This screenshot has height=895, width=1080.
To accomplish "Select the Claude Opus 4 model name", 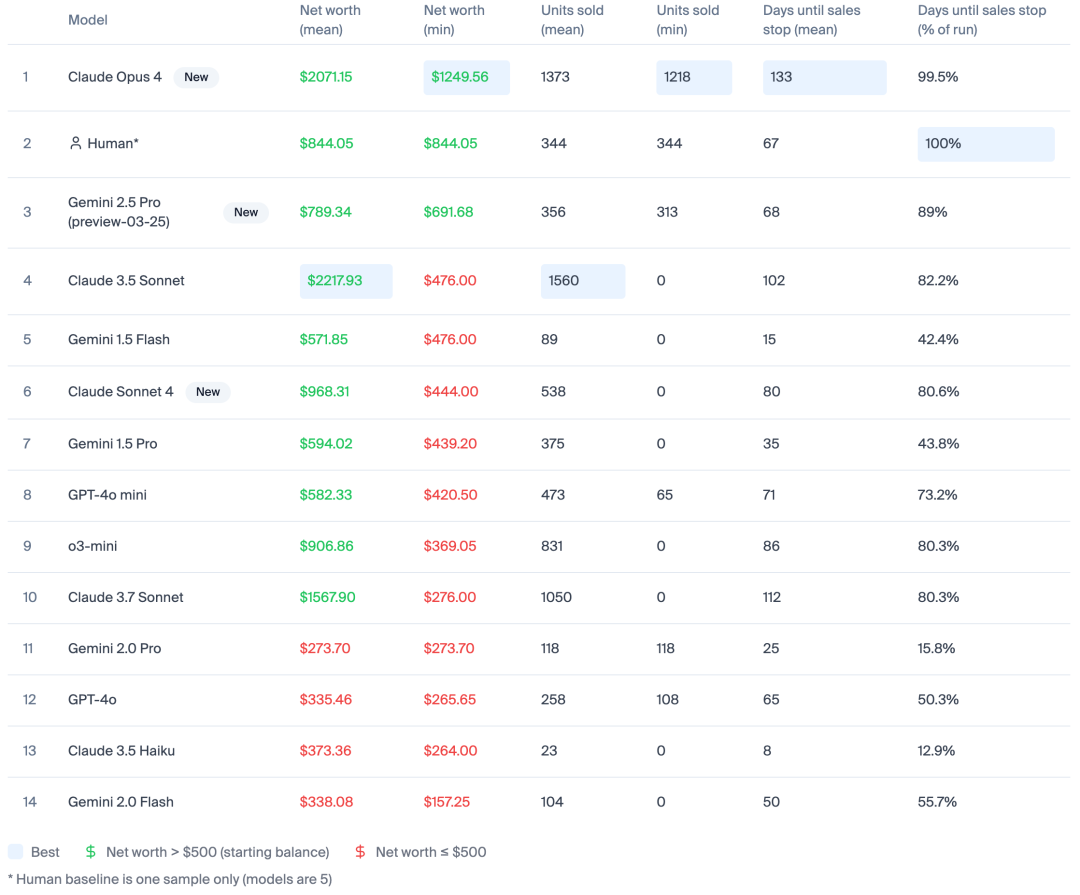I will point(114,77).
